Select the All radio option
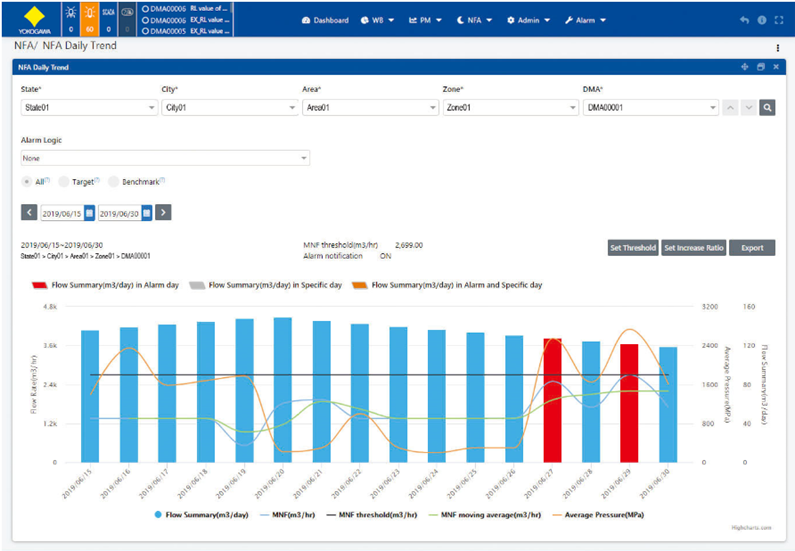795x551 pixels. pyautogui.click(x=27, y=182)
